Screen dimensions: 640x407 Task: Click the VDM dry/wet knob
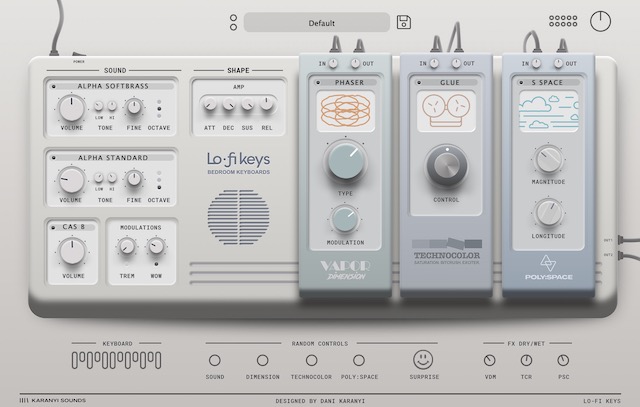tap(490, 360)
